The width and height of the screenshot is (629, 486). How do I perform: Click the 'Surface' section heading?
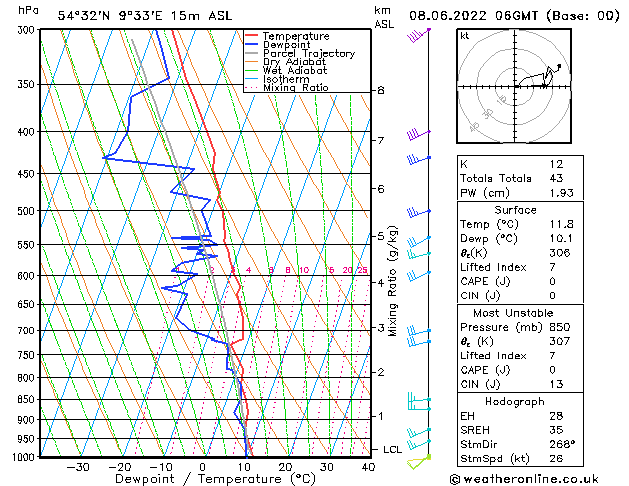pyautogui.click(x=515, y=210)
